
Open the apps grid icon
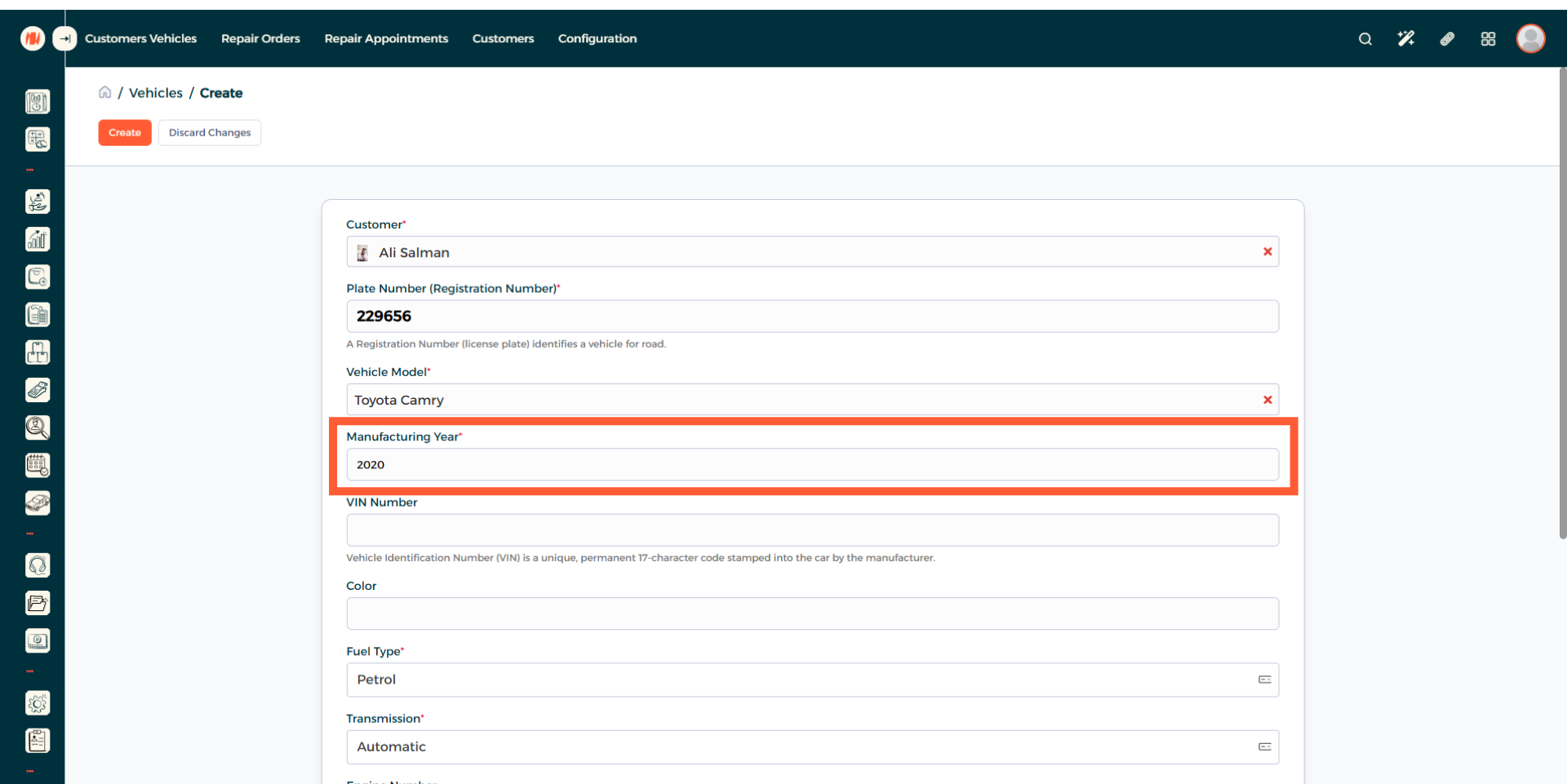click(x=1488, y=39)
